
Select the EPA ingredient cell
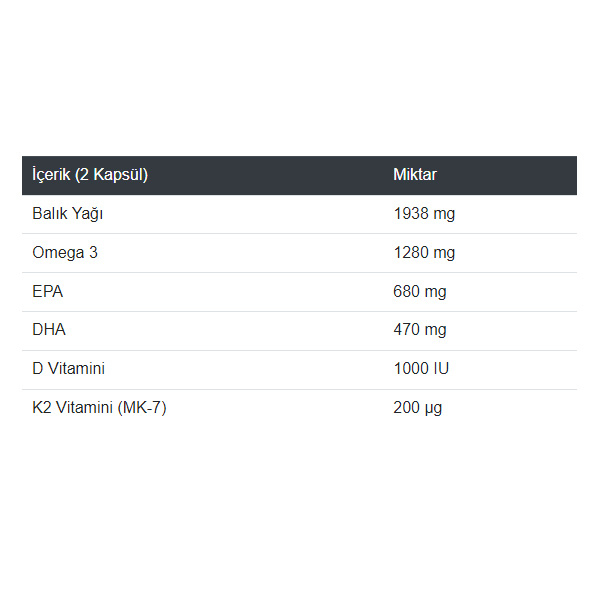pyautogui.click(x=47, y=292)
